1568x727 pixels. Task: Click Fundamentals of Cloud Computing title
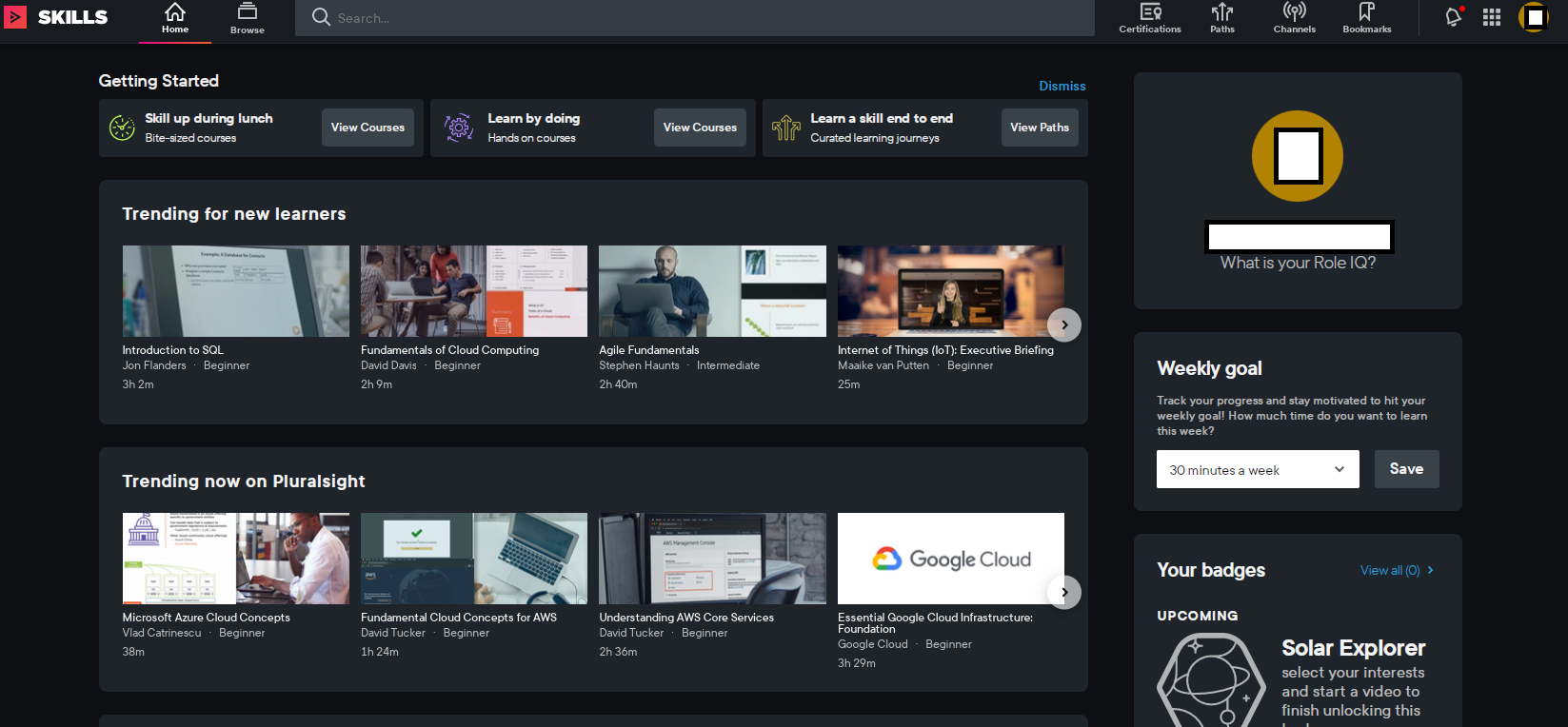[x=450, y=350]
